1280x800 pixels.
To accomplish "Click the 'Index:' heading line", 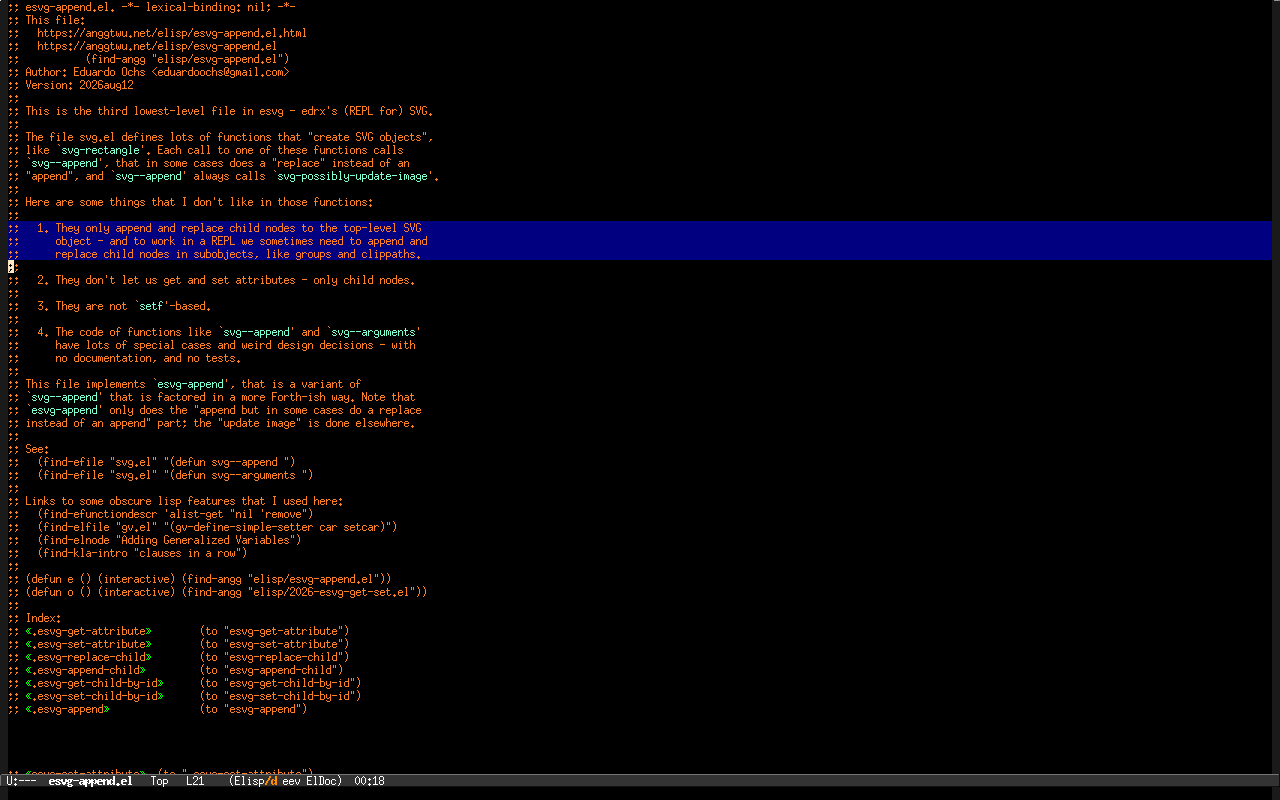I will pyautogui.click(x=43, y=618).
